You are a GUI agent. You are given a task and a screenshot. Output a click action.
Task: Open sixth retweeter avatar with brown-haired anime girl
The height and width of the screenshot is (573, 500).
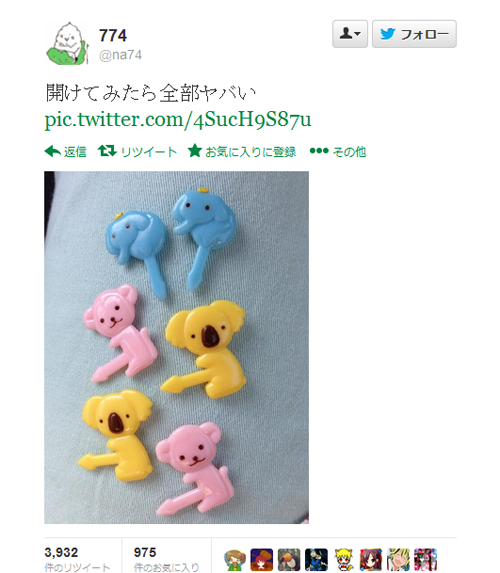click(x=371, y=559)
